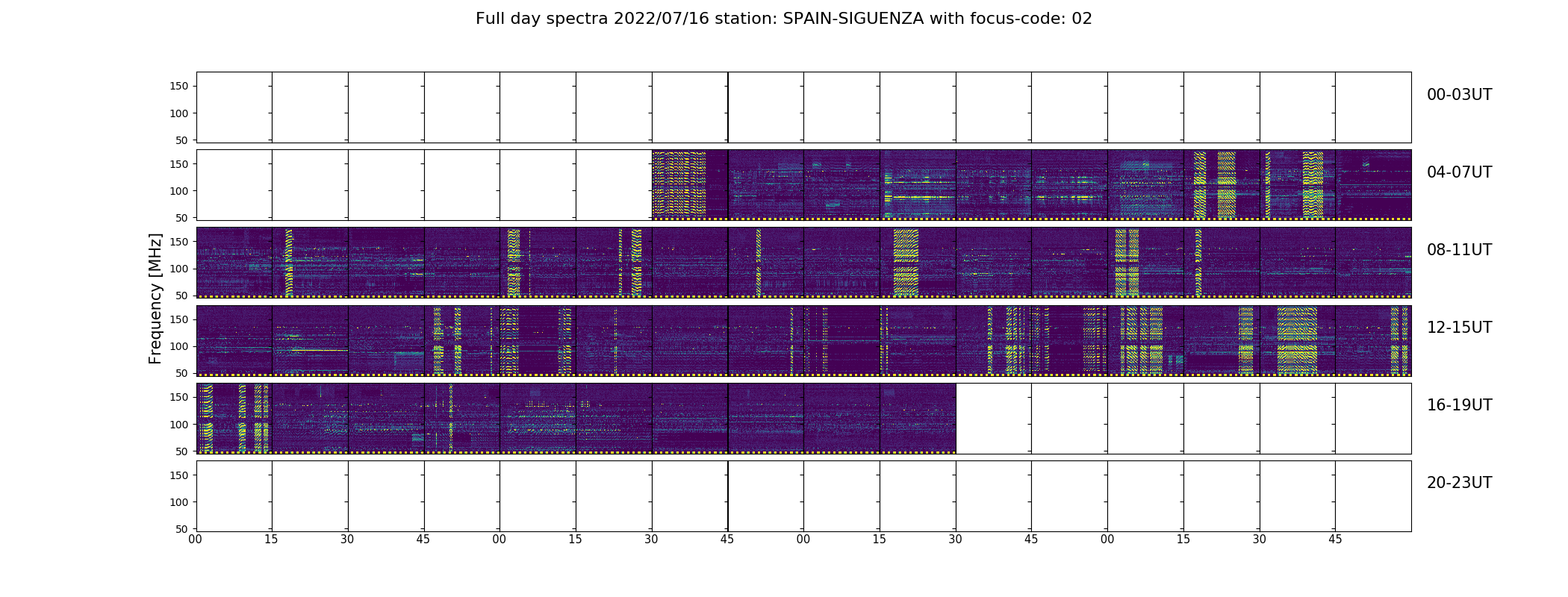Select the 16-19UT row label
The width and height of the screenshot is (1568, 597).
point(1459,405)
